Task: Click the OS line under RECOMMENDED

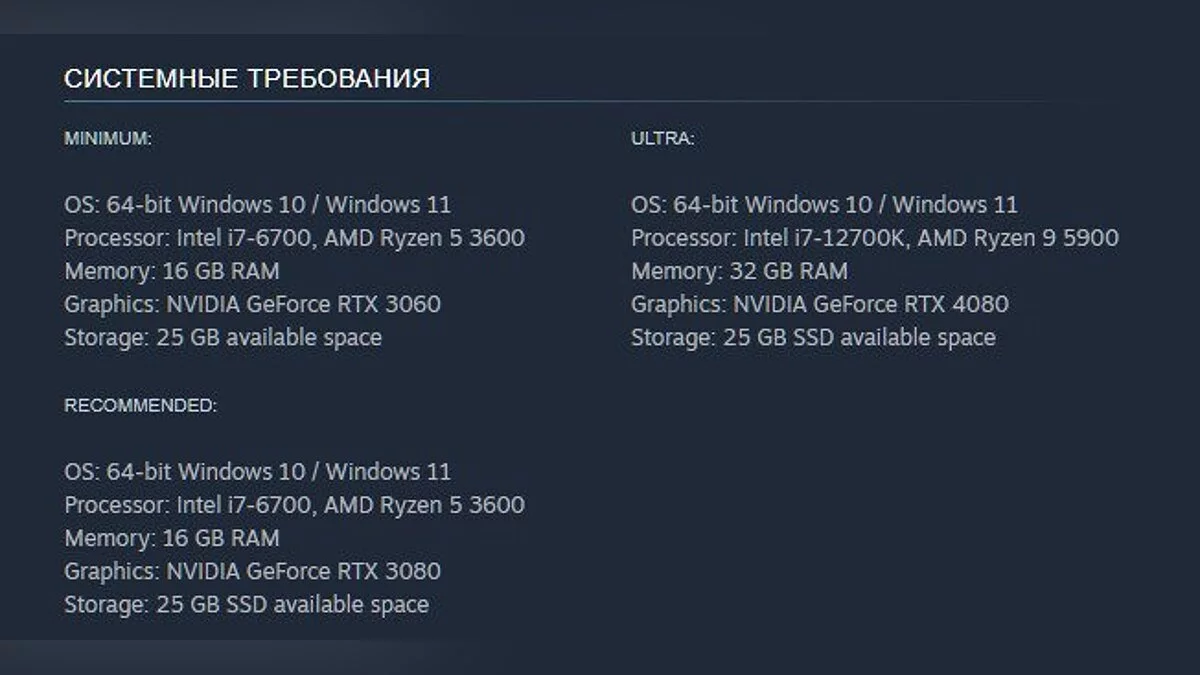Action: 257,471
